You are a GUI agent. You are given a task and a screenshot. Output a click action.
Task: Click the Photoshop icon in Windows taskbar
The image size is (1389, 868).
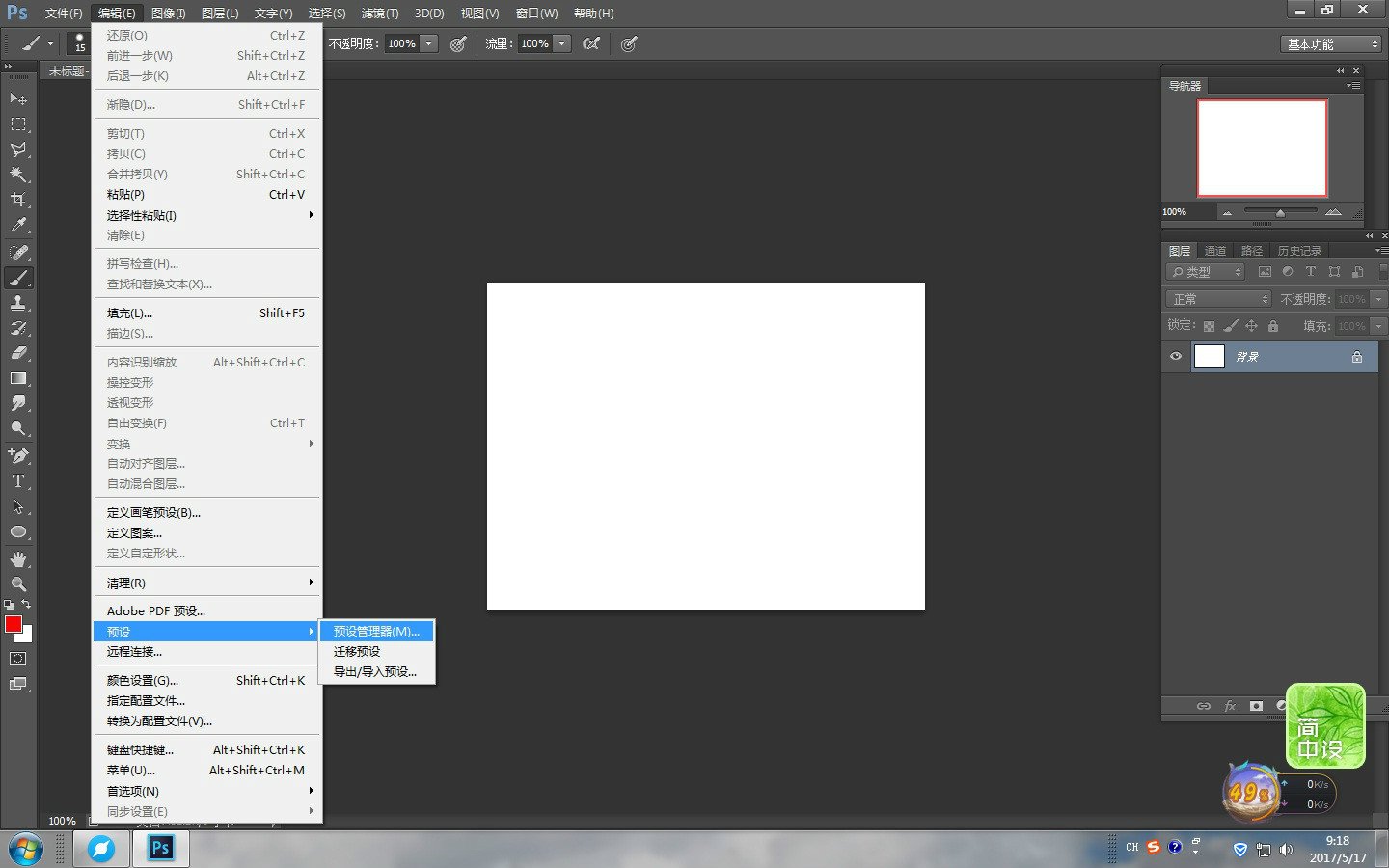pos(160,848)
